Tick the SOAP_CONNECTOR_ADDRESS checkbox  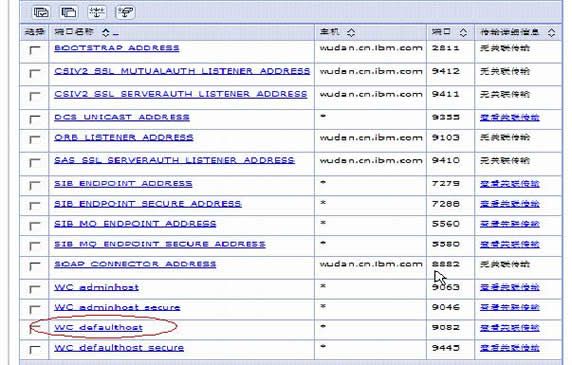click(x=35, y=266)
